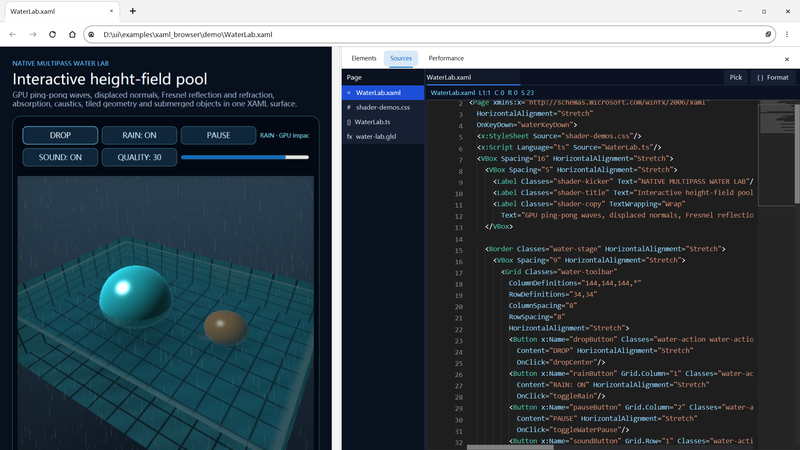The height and width of the screenshot is (450, 800).
Task: Click code line 5 with x:StyleSheet source
Action: pyautogui.click(x=559, y=136)
